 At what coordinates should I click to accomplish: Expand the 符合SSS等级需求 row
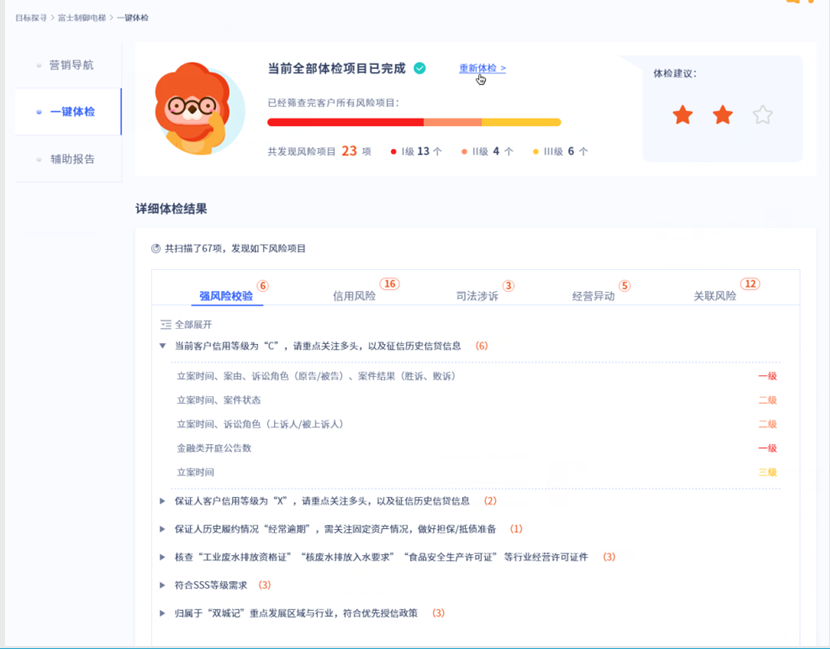pos(163,585)
